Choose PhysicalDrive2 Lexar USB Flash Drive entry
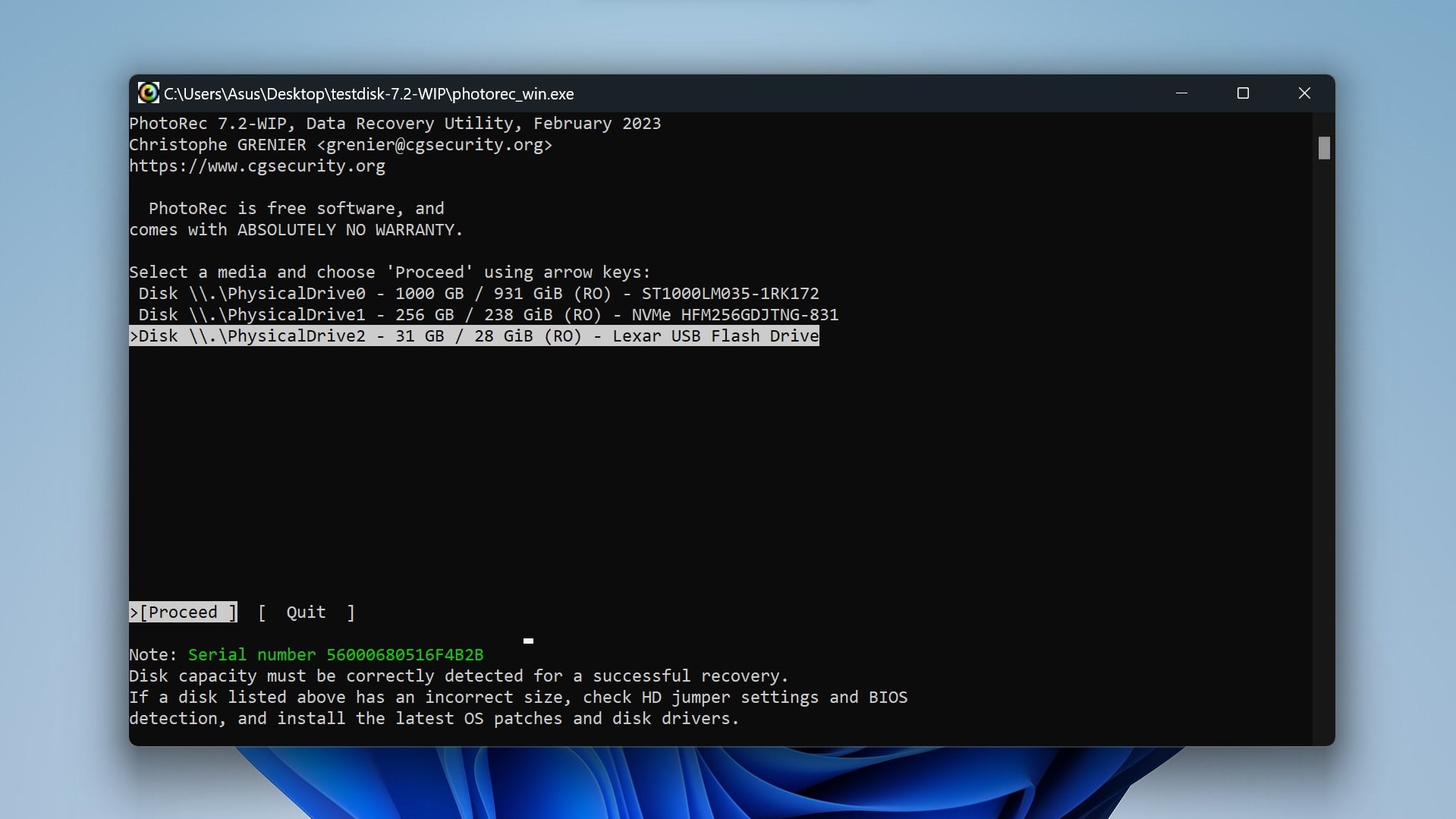Screen dimensions: 1456x819 [474, 335]
